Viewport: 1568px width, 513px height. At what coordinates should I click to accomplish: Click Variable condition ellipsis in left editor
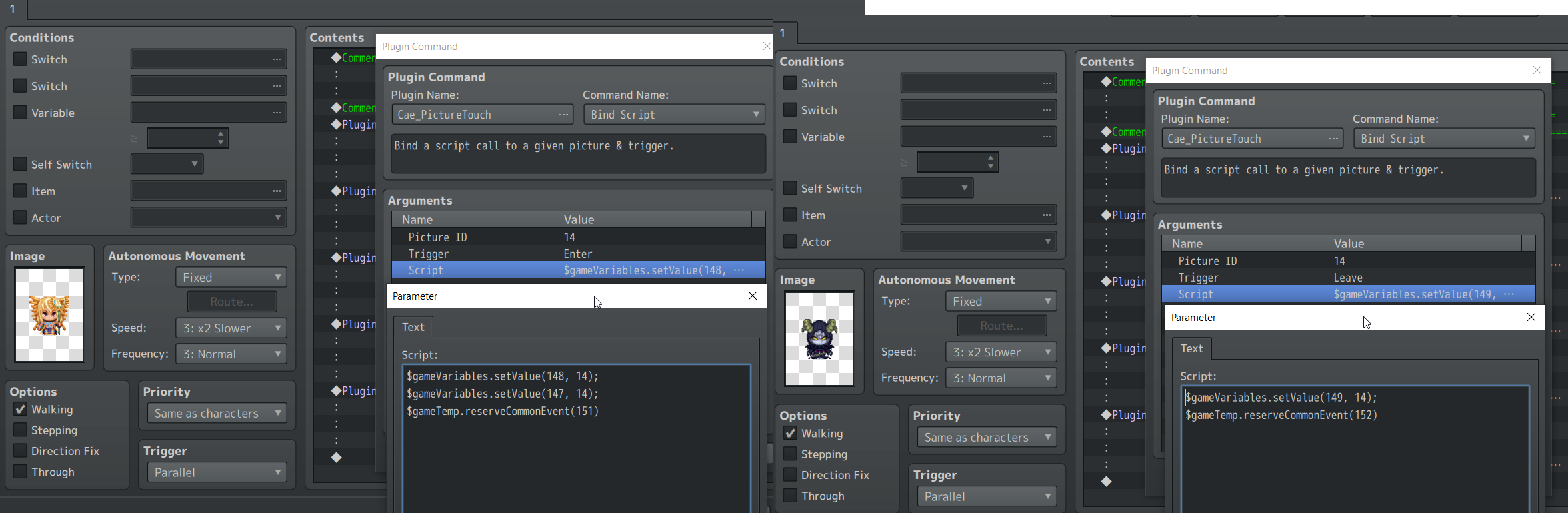pos(277,113)
